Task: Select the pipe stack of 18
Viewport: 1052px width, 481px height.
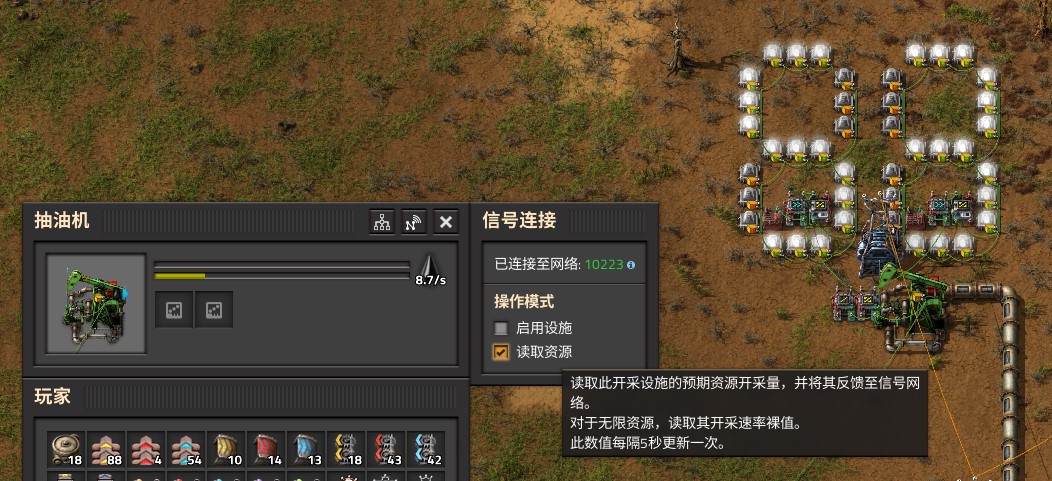Action: click(x=66, y=449)
